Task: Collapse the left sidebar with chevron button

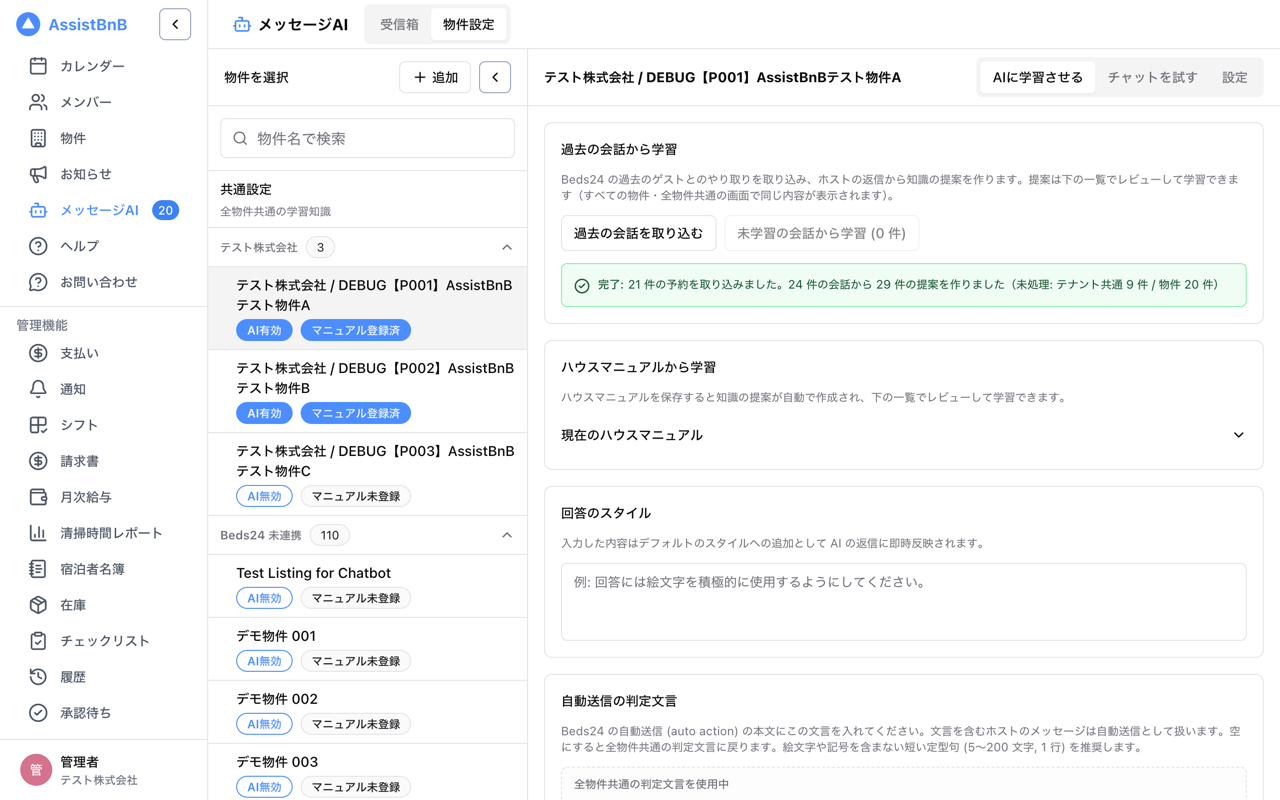Action: point(175,24)
